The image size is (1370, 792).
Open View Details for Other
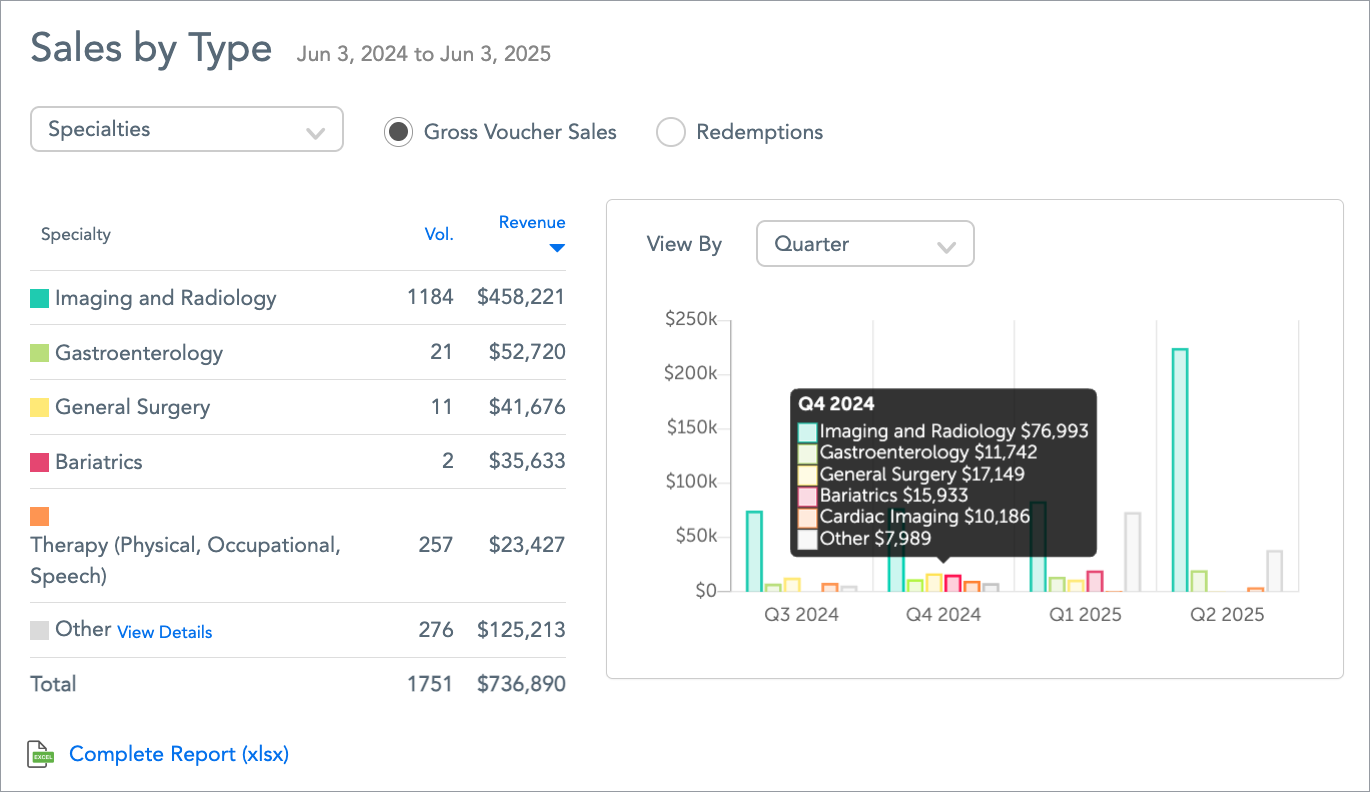[x=165, y=632]
